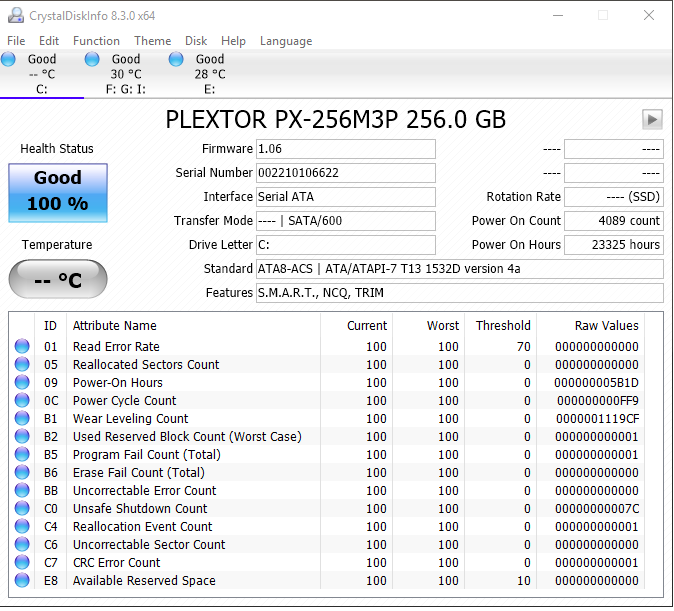The image size is (674, 611).
Task: Click status orb for F: G: I: drive
Action: 92,59
